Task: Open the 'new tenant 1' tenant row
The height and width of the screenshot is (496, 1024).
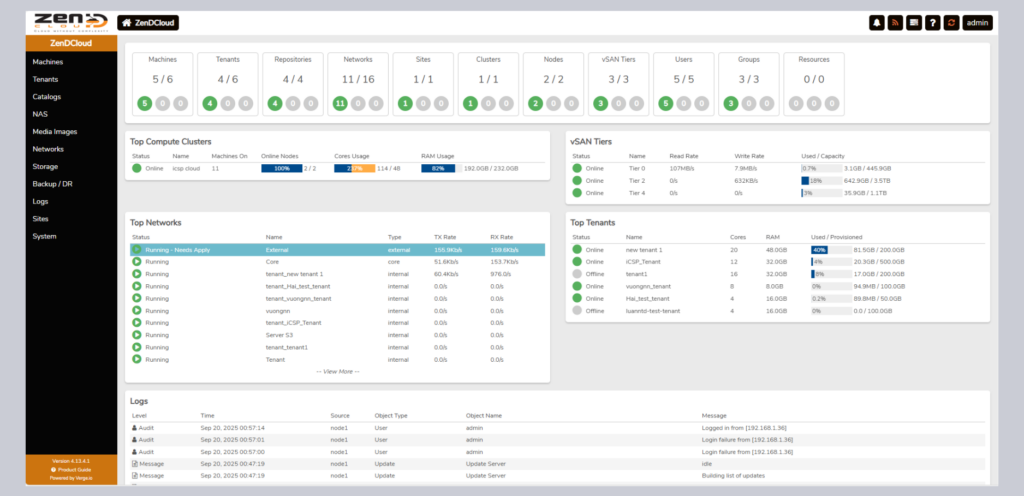Action: [x=644, y=249]
